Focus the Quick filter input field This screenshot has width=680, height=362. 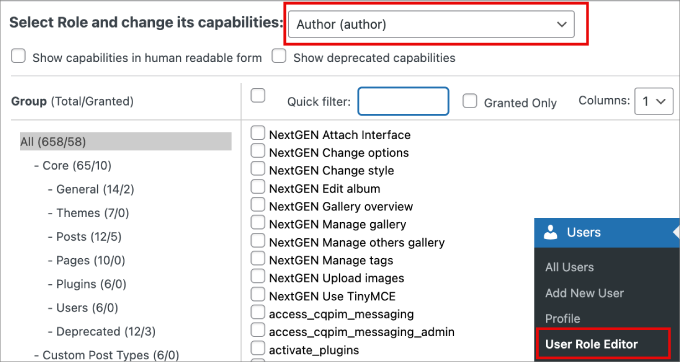click(403, 101)
